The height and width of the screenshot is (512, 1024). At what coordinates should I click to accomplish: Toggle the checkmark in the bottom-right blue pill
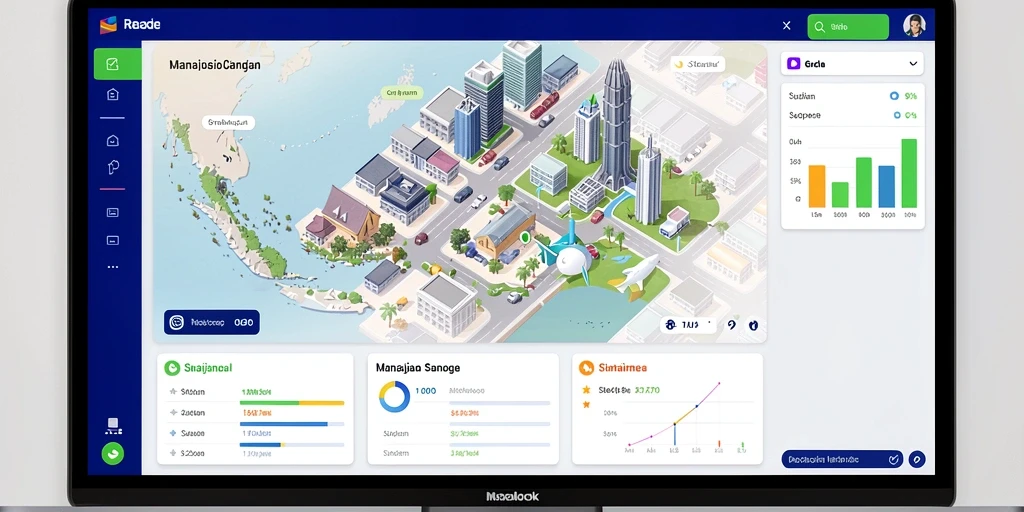coord(893,460)
